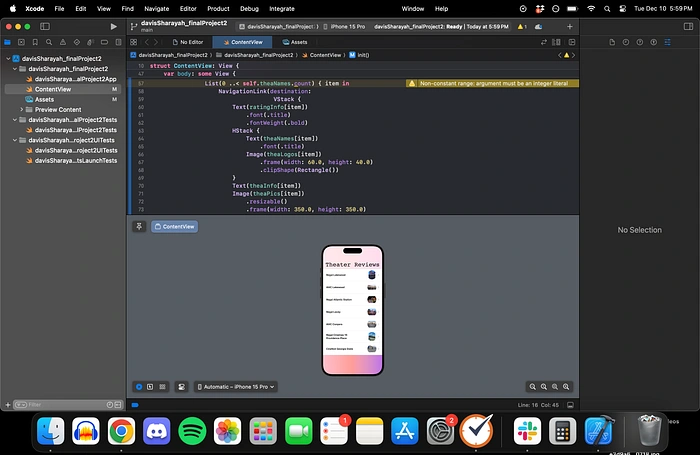This screenshot has height=455, width=700.
Task: Expand the Preview Content folder
Action: [22, 109]
